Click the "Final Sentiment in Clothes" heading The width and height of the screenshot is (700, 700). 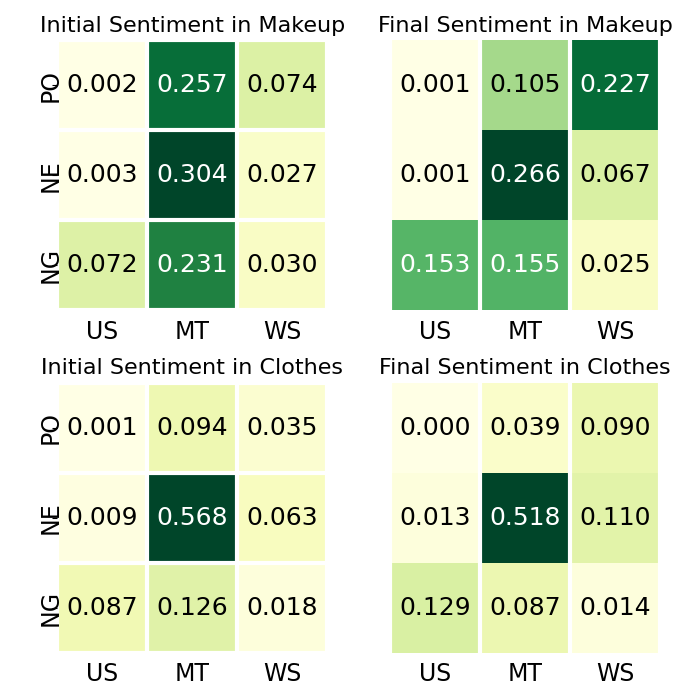525,367
